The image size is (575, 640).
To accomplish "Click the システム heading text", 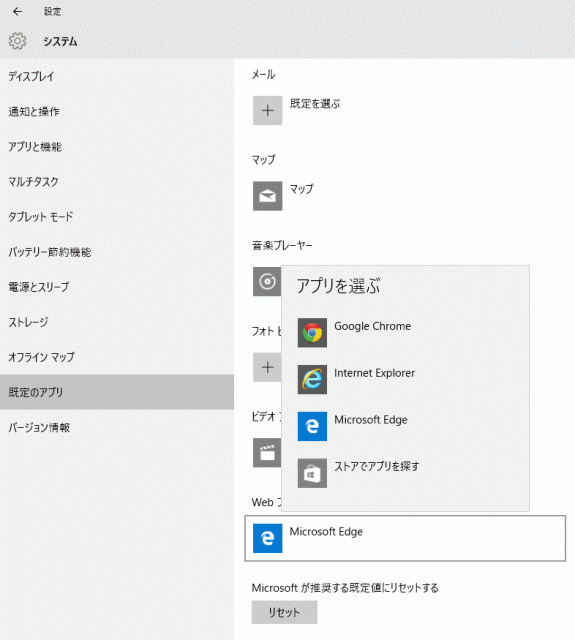I will tap(60, 41).
